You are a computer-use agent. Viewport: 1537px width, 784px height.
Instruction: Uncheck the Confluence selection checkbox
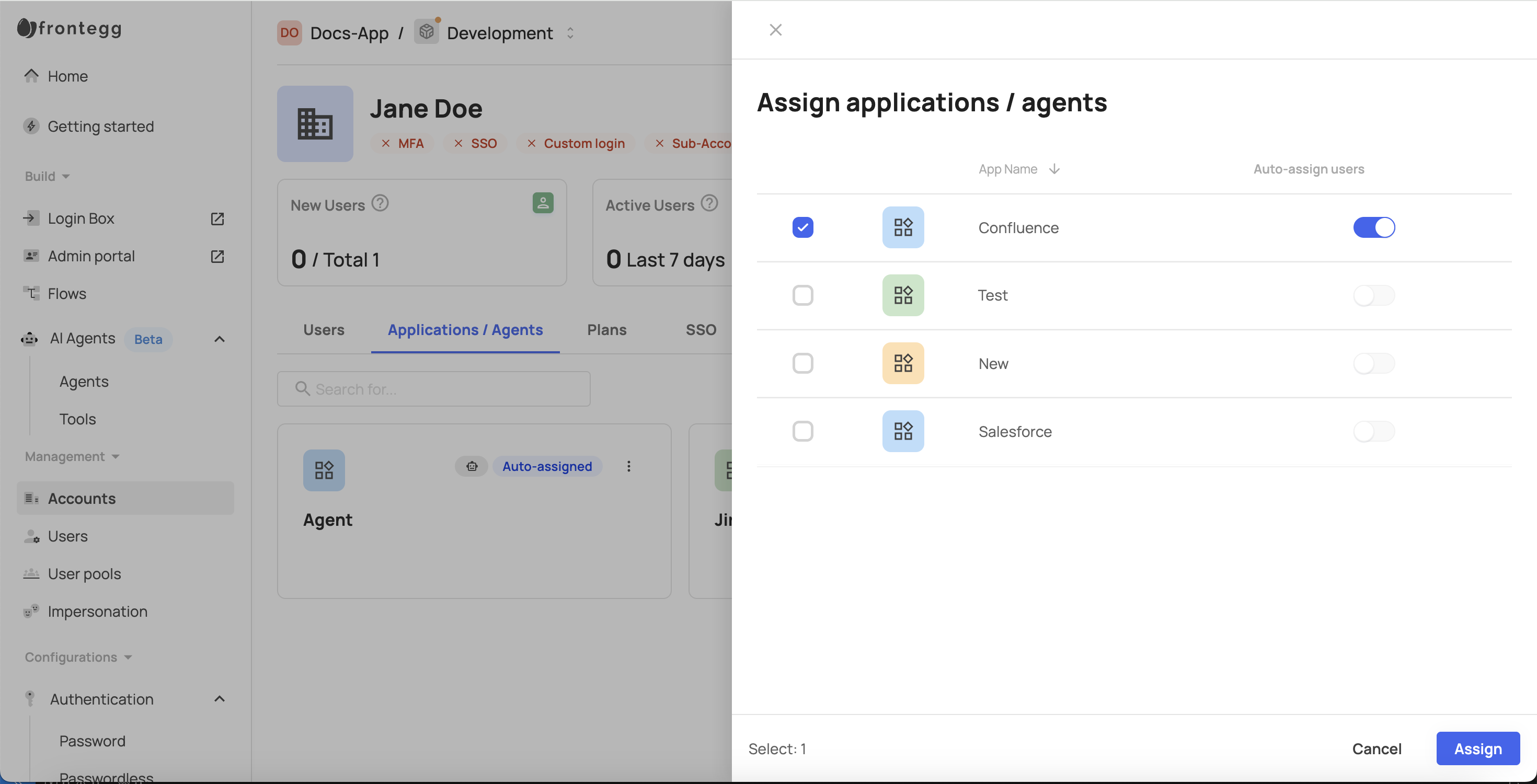click(x=803, y=227)
